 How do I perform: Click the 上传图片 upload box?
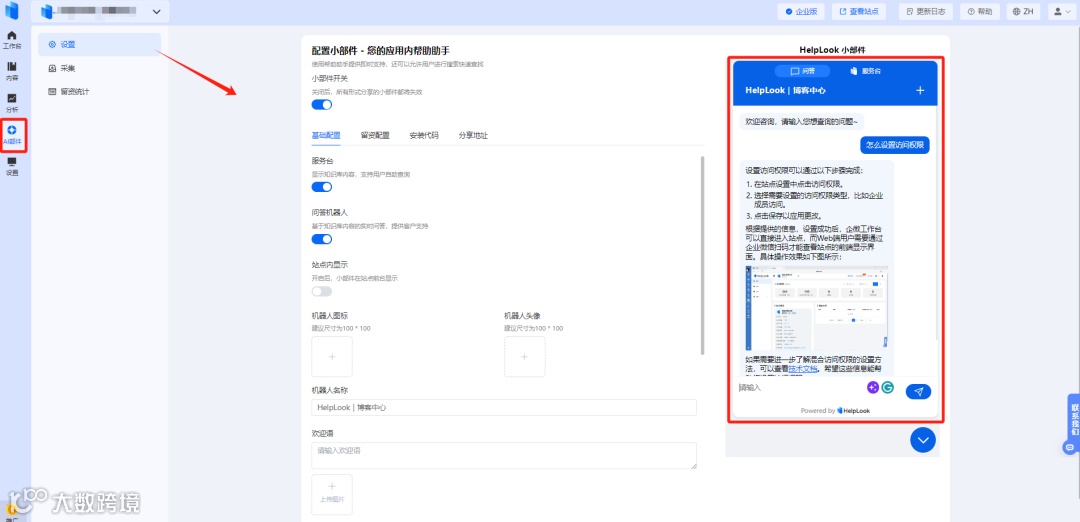(332, 494)
